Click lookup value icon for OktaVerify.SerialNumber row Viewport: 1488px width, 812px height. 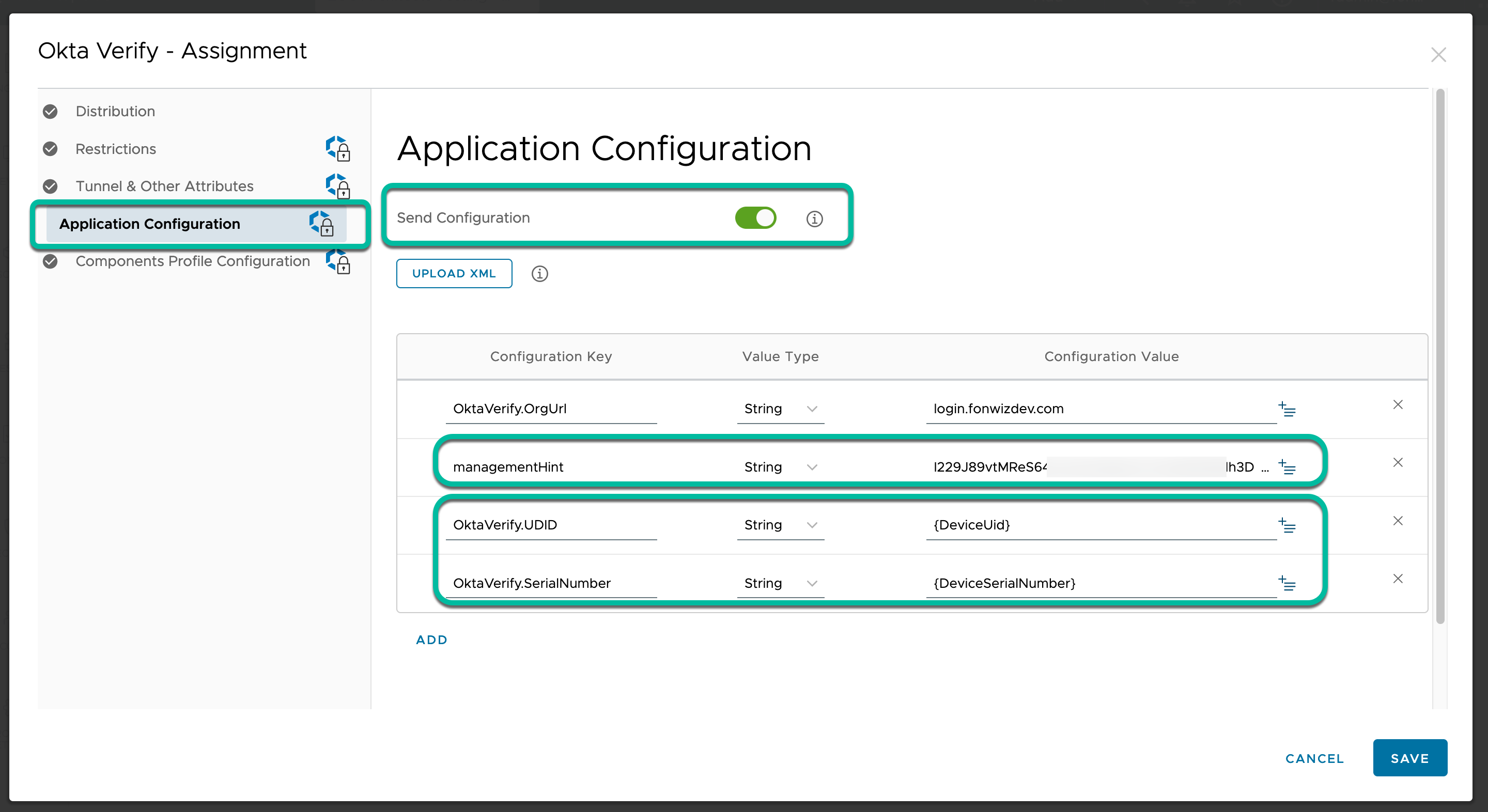[x=1287, y=583]
